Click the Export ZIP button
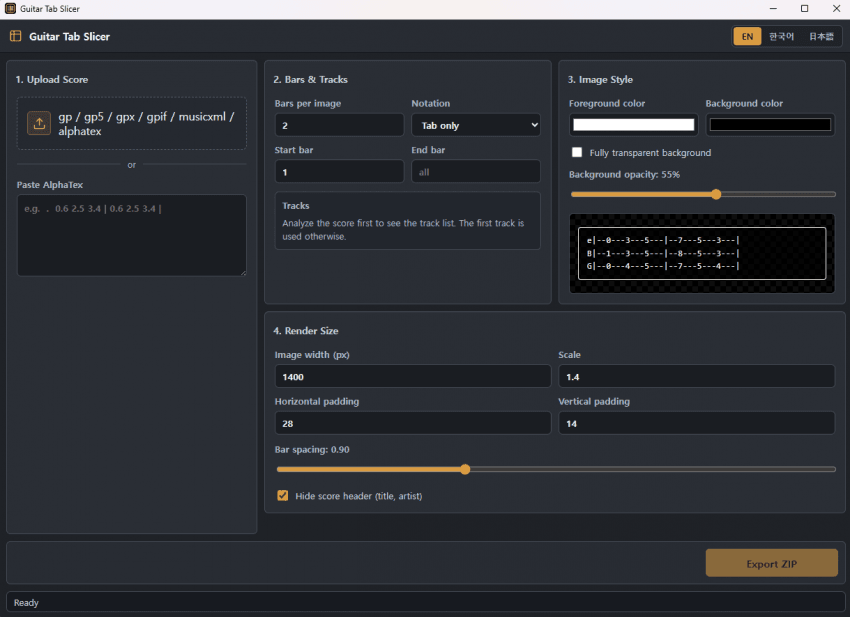This screenshot has width=850, height=617. click(x=771, y=563)
